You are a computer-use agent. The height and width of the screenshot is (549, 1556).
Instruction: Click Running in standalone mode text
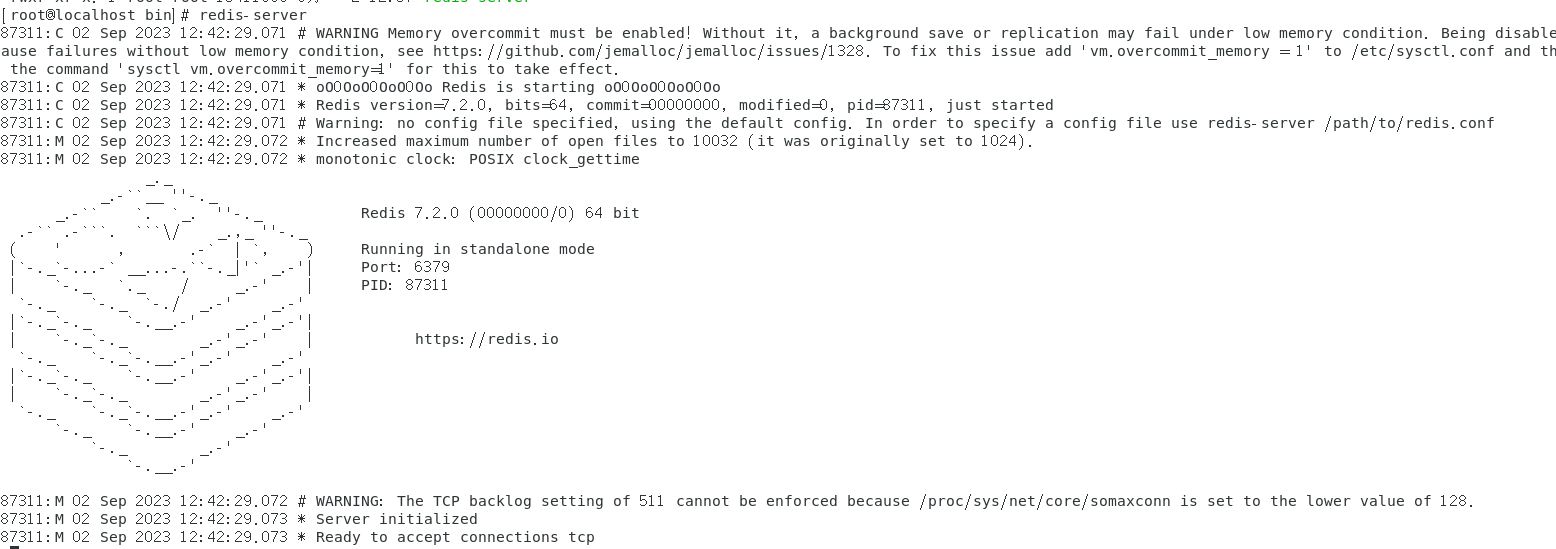coord(478,249)
